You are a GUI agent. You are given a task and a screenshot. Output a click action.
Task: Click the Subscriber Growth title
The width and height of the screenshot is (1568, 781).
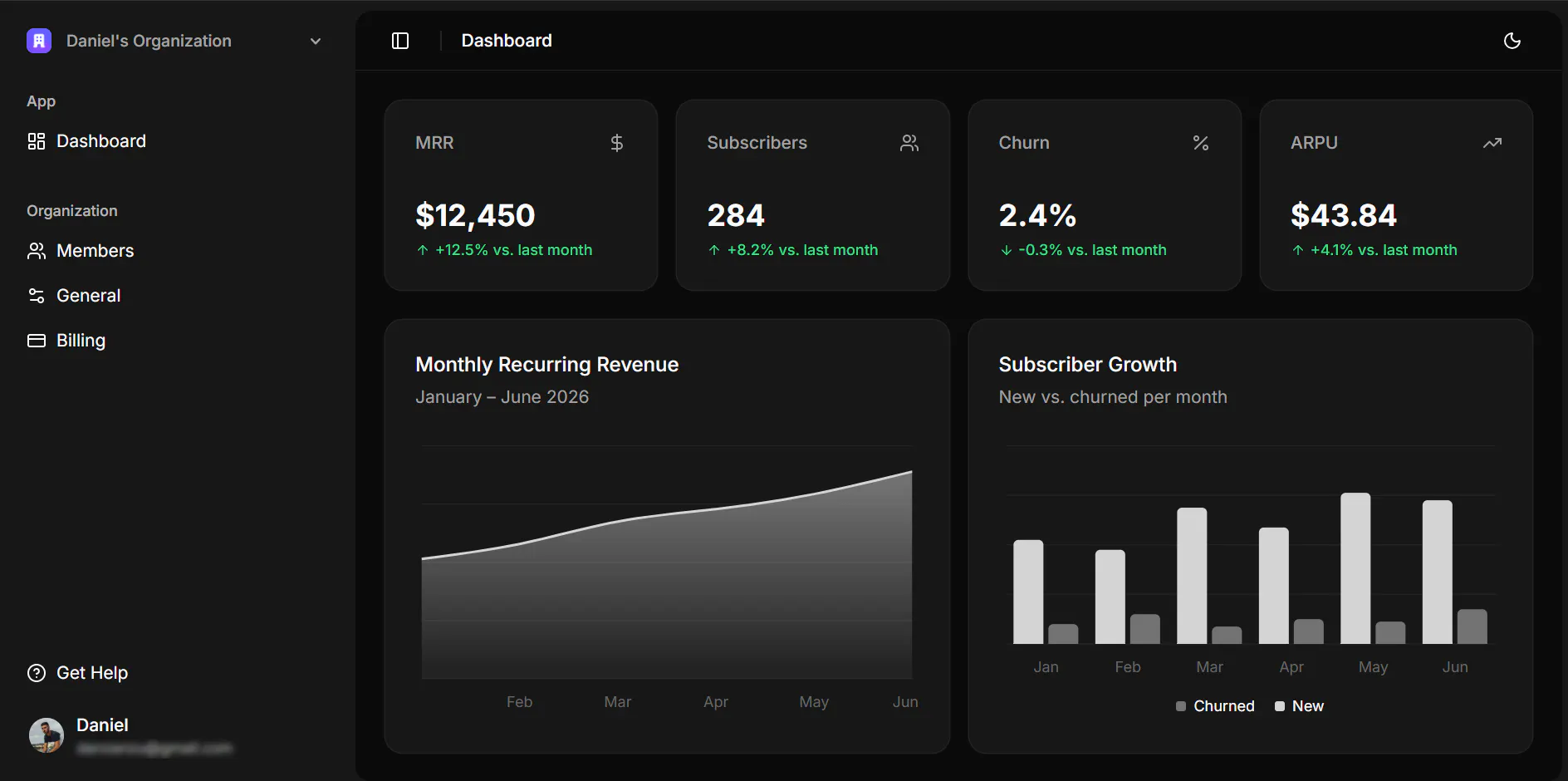coord(1087,365)
